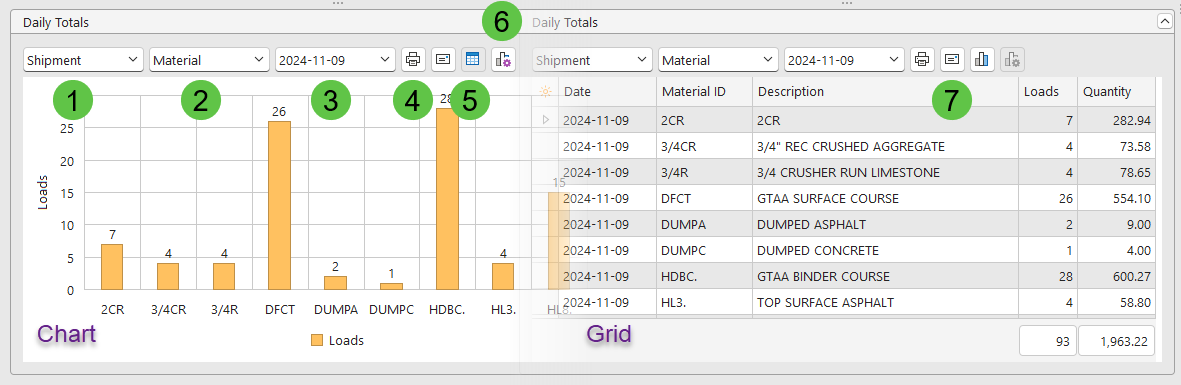Click the GTAA BINDER COURSE description

885,277
